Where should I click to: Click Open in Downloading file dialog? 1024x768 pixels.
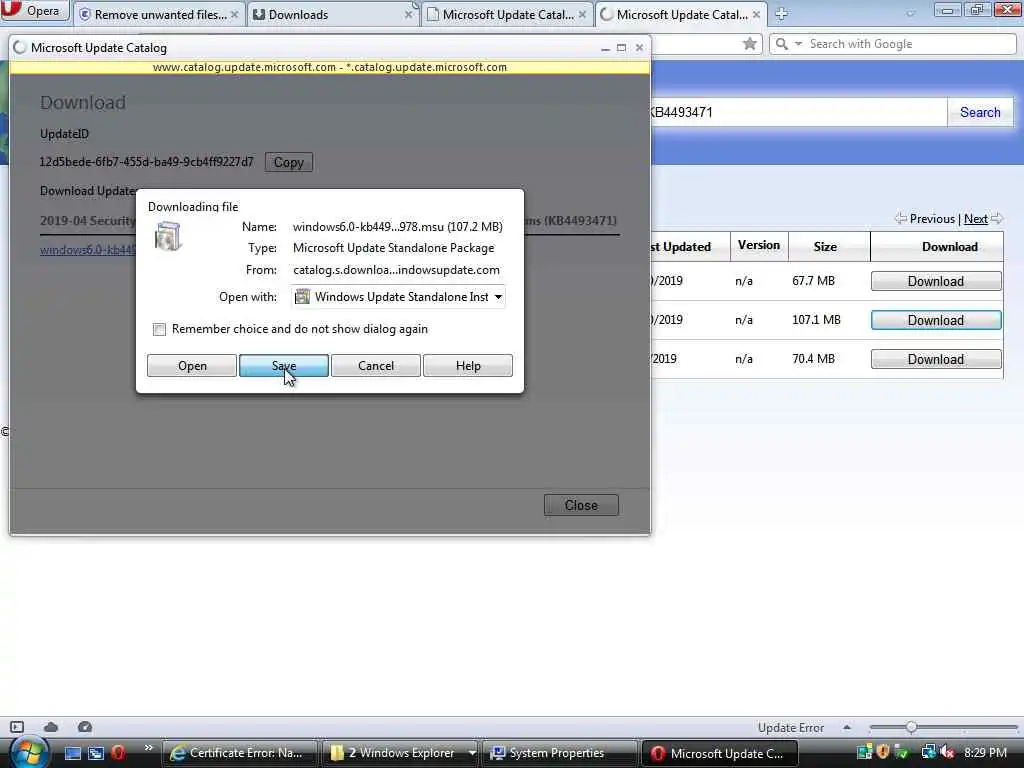(192, 366)
